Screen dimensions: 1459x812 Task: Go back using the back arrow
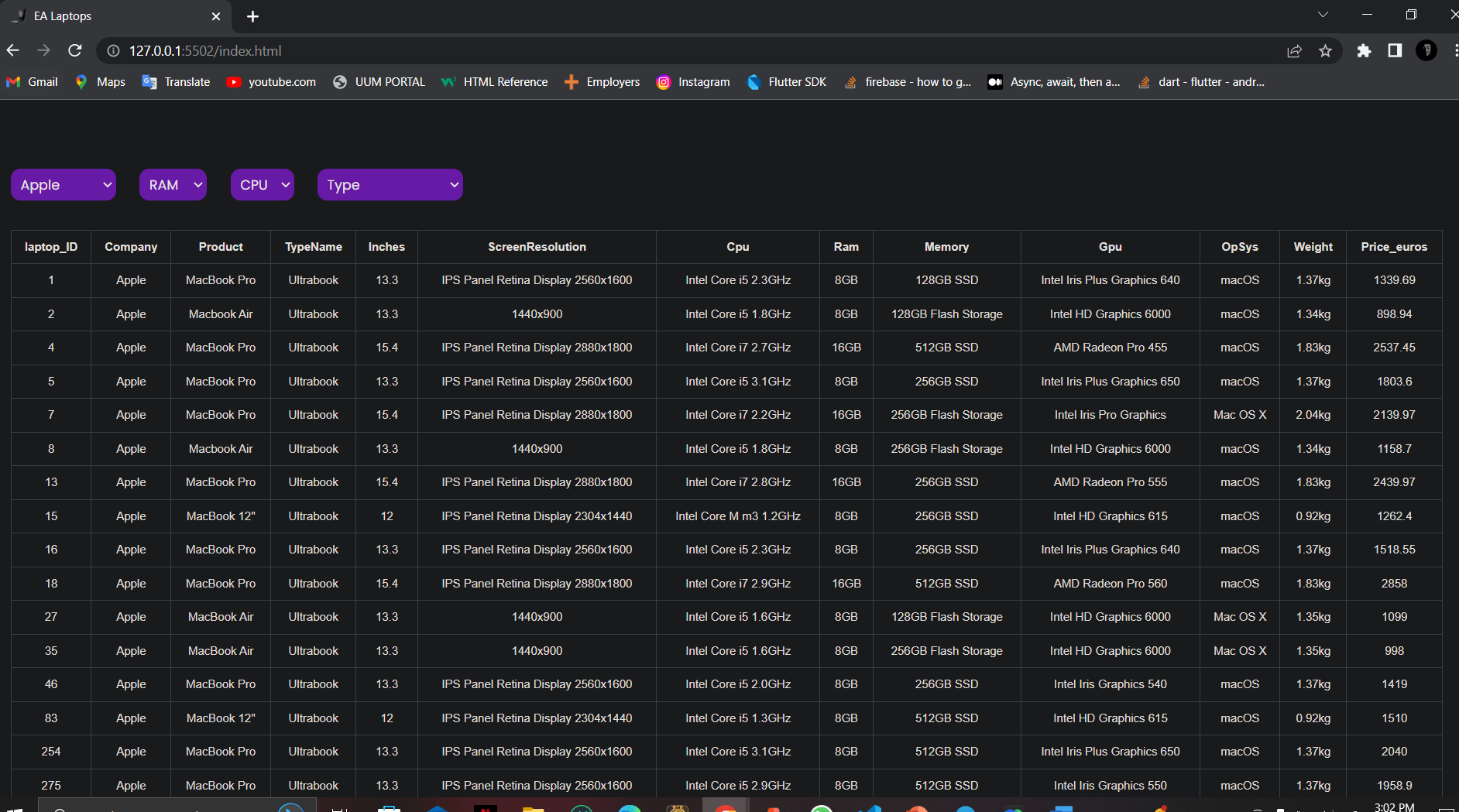[x=12, y=50]
